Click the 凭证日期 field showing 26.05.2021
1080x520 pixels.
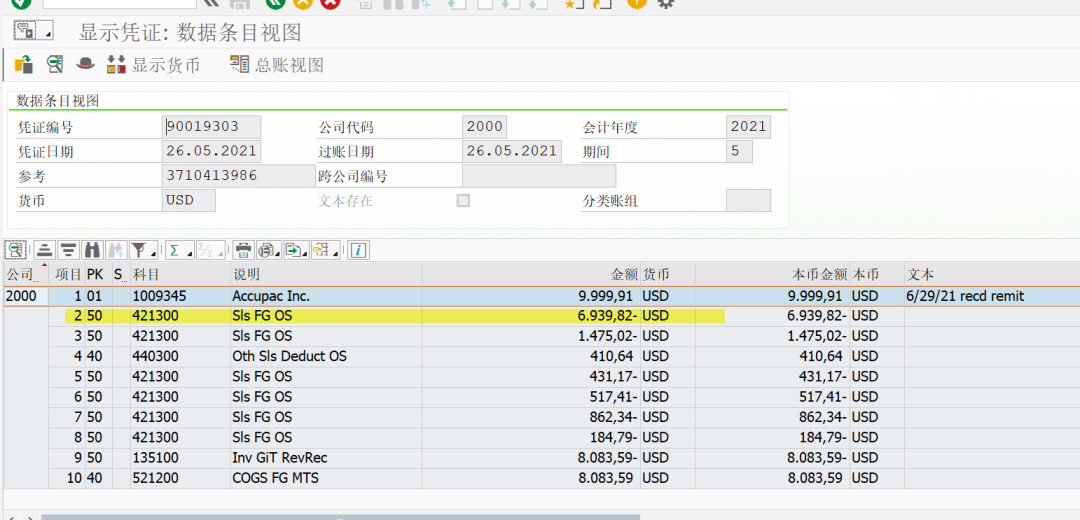[211, 152]
